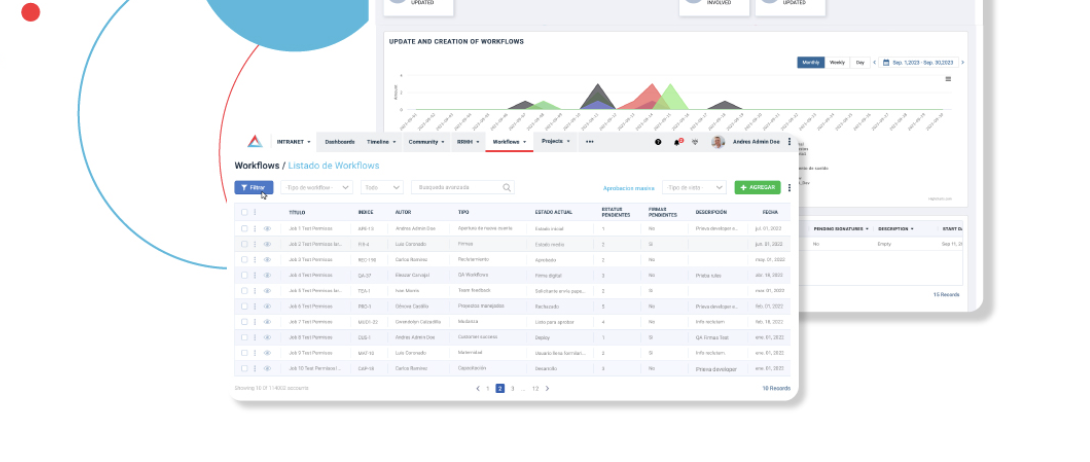Screen dimensions: 1090x462
Task: Click calendar icon in date range picker
Action: [x=886, y=63]
